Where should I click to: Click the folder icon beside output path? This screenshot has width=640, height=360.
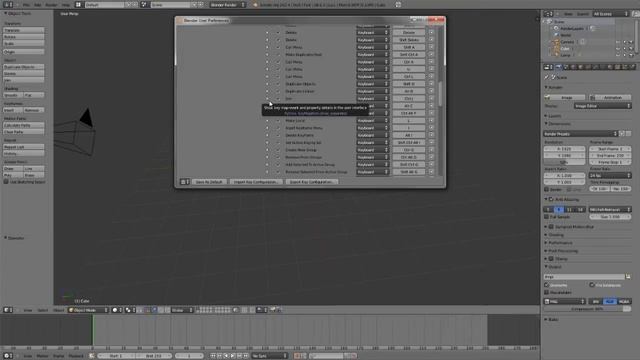point(628,277)
